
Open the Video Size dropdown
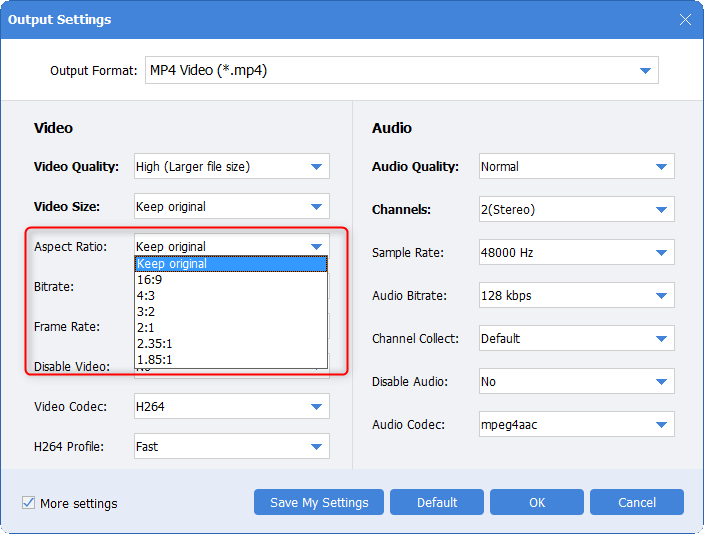232,206
